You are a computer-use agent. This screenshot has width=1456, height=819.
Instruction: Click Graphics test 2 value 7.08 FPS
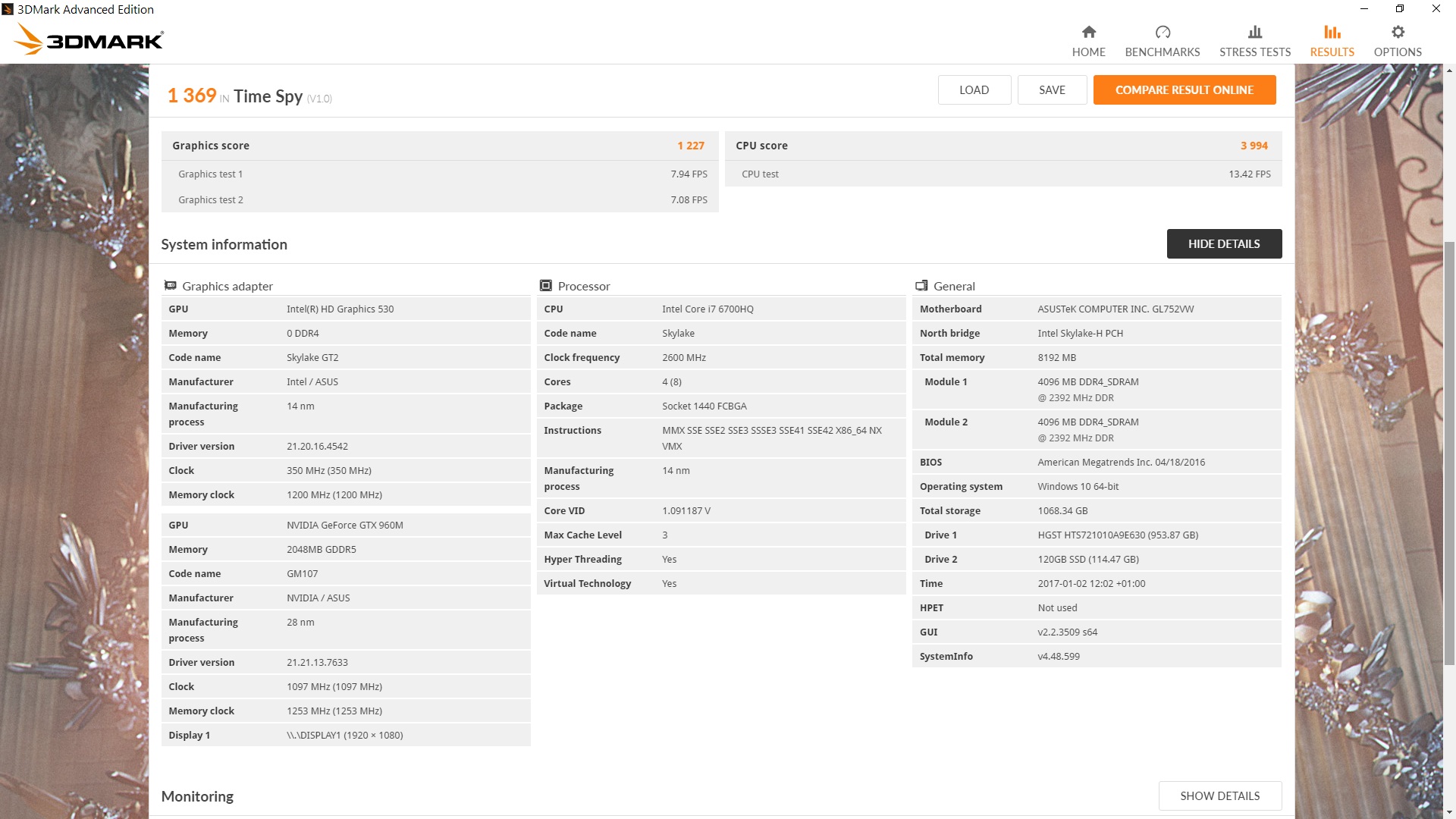(689, 199)
